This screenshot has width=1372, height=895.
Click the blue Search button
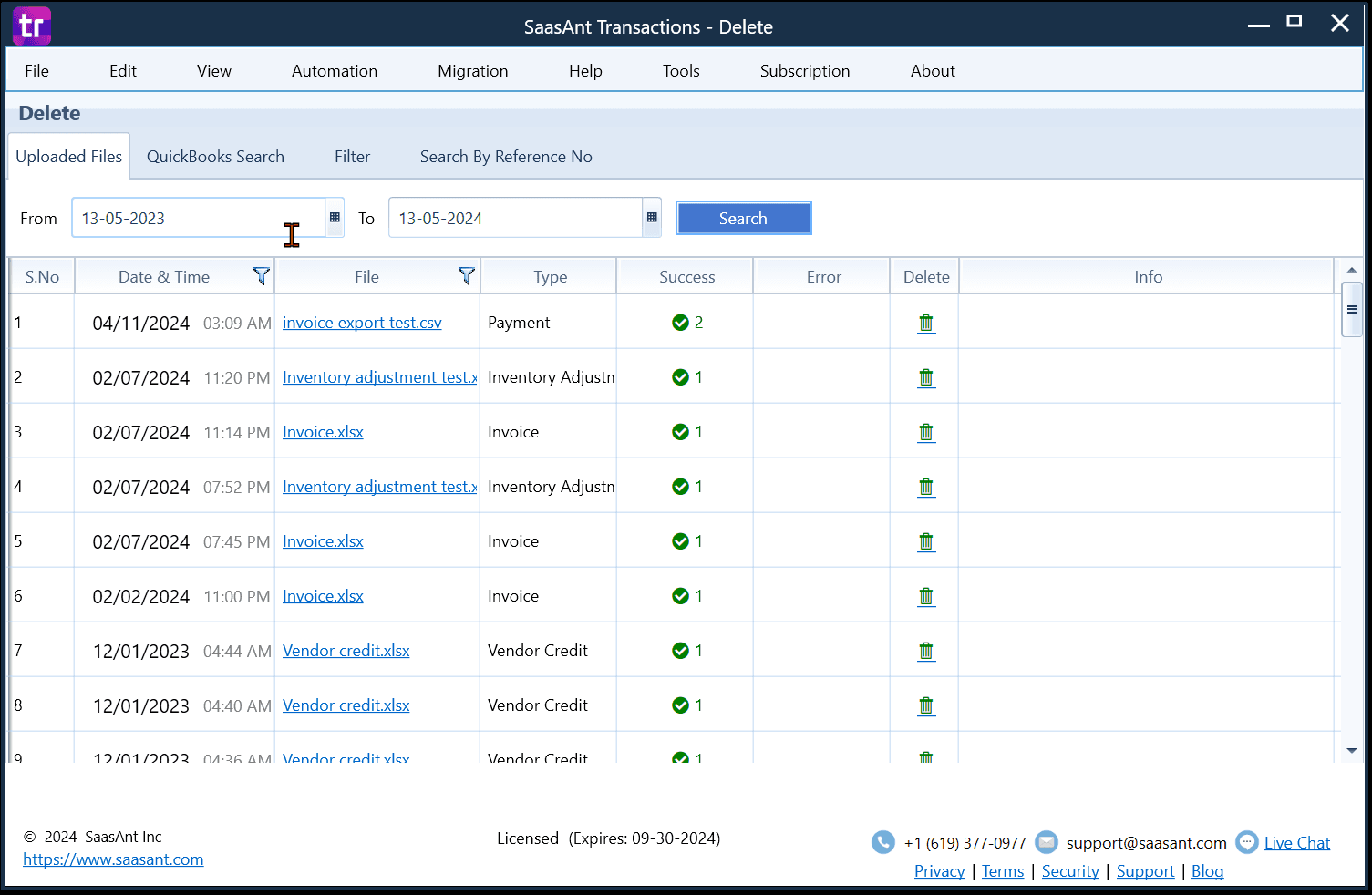(744, 218)
